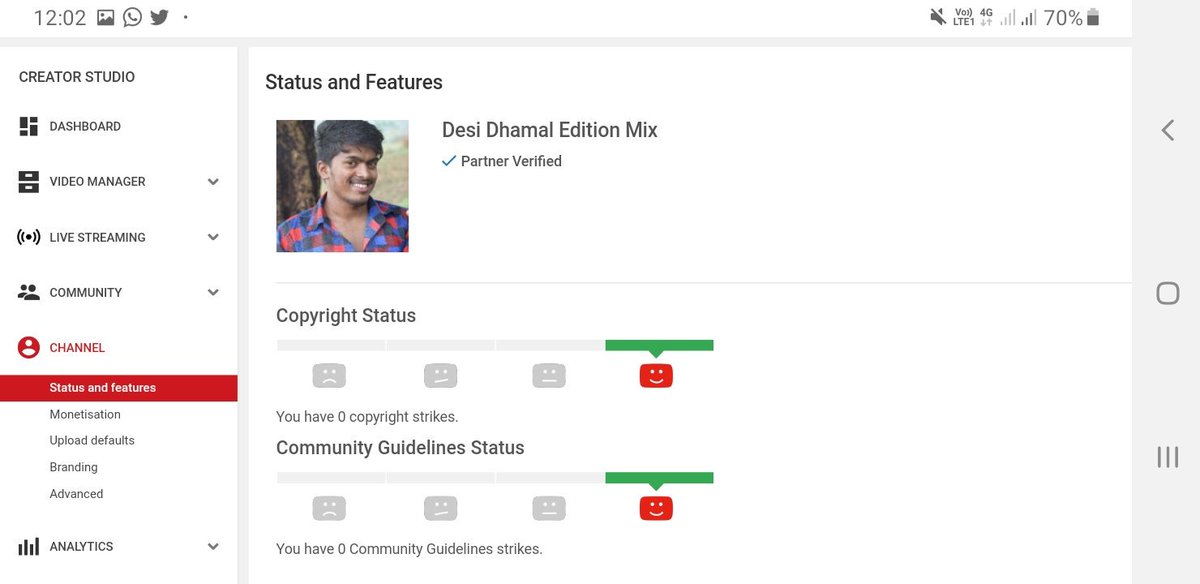
Task: Click the COMMUNITY label
Action: click(86, 293)
